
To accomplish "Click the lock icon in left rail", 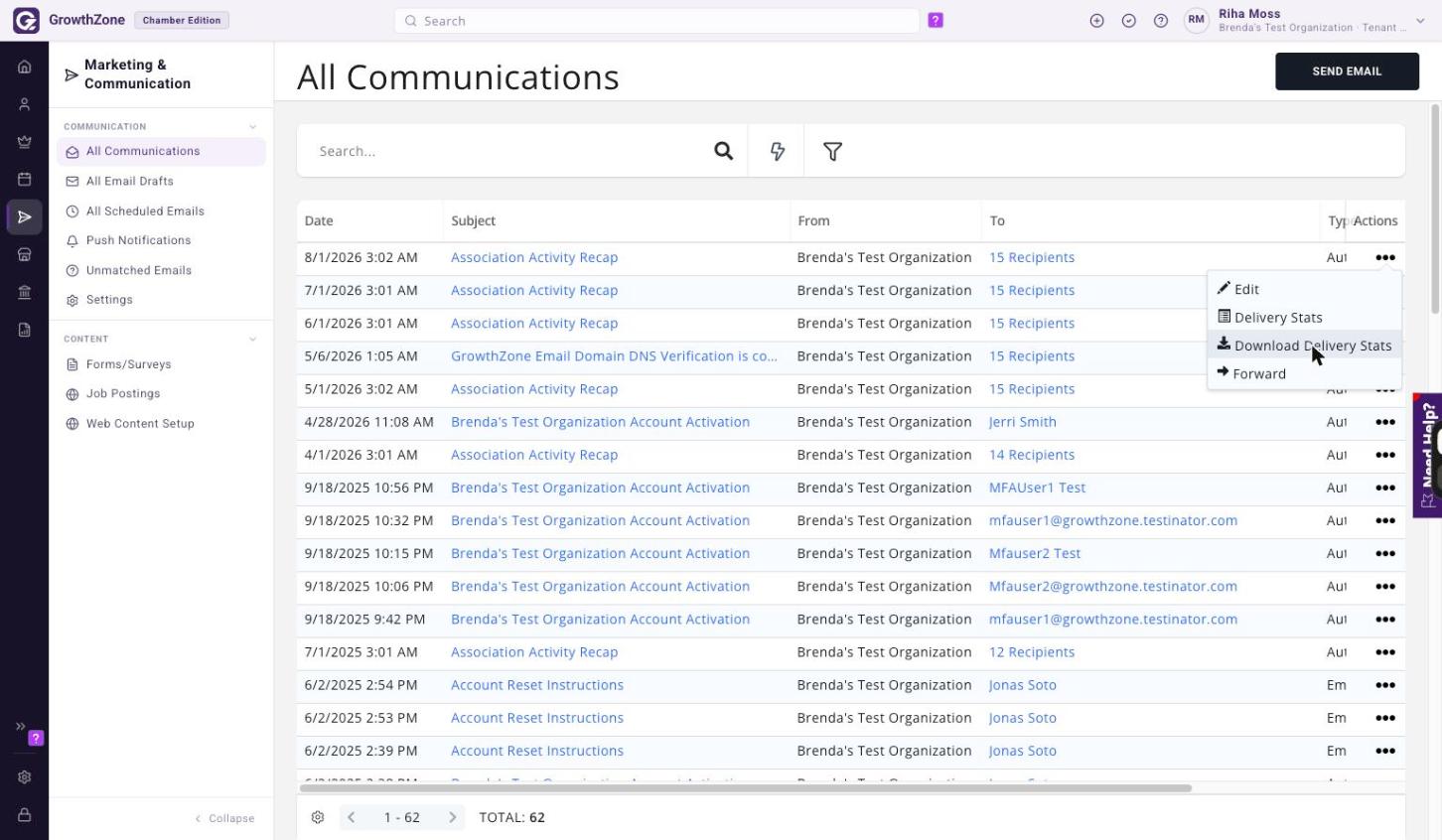I will coord(25,815).
